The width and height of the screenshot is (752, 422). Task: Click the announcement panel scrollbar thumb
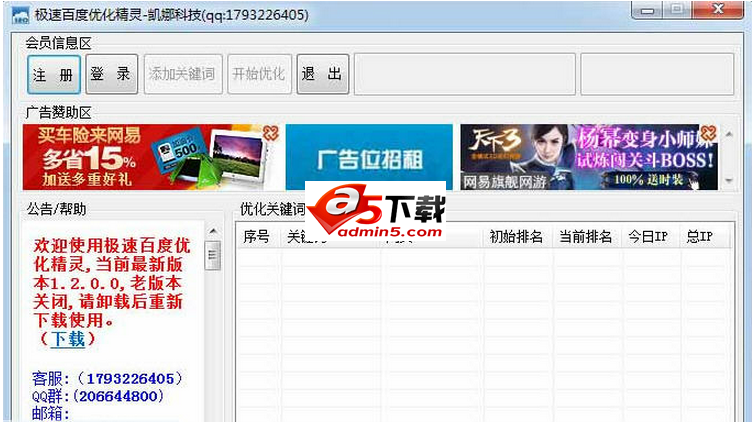[213, 255]
